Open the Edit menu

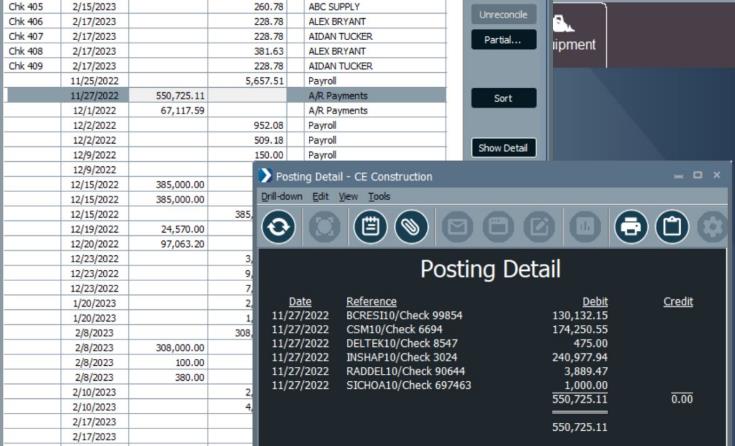(x=320, y=197)
